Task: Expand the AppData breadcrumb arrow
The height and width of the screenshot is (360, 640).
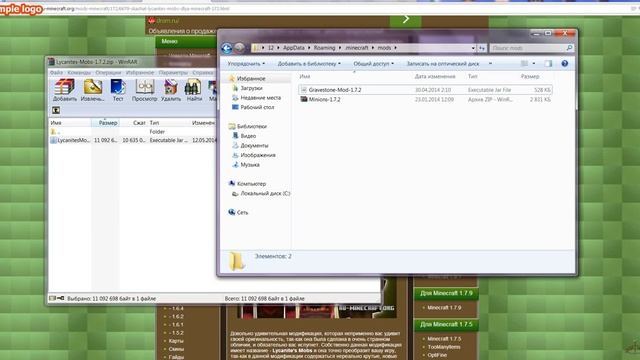Action: pos(309,48)
